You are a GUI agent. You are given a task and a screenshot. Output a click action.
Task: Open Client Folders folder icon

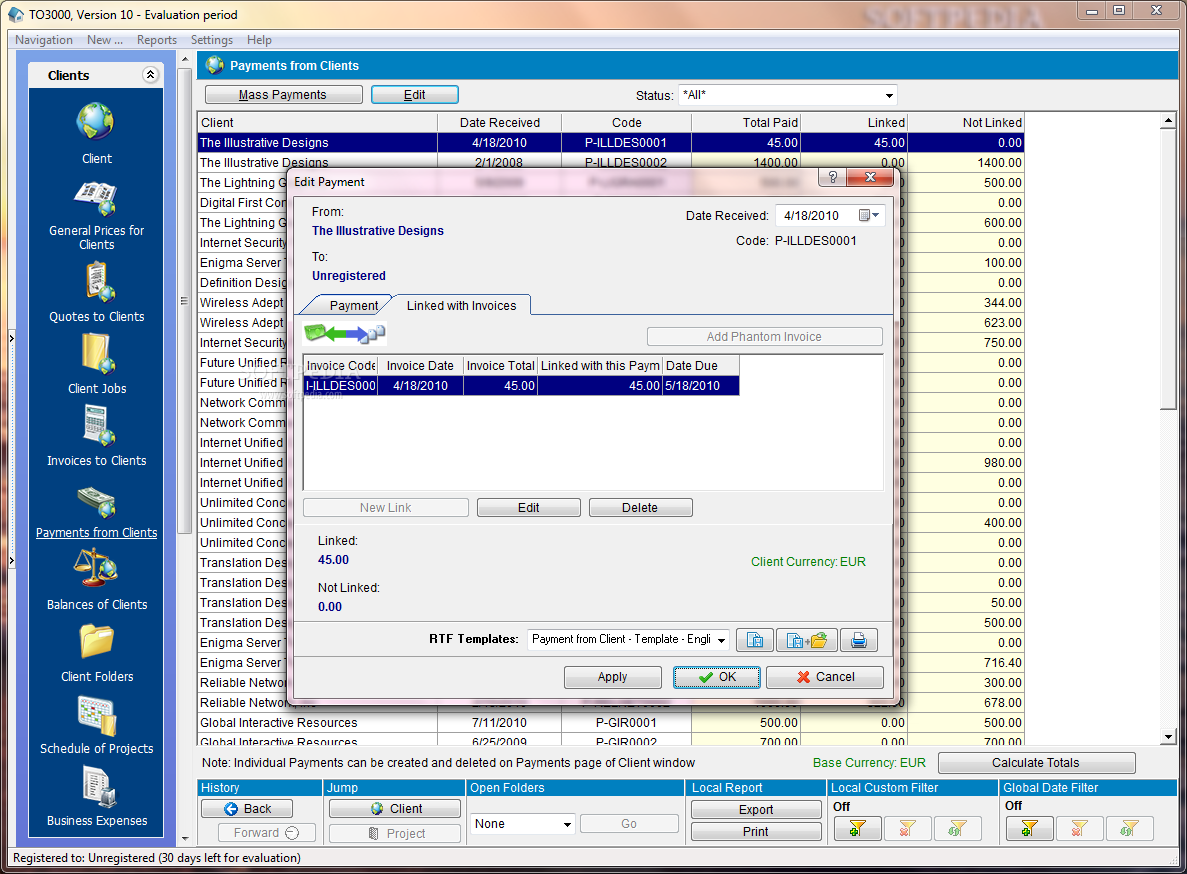coord(96,641)
